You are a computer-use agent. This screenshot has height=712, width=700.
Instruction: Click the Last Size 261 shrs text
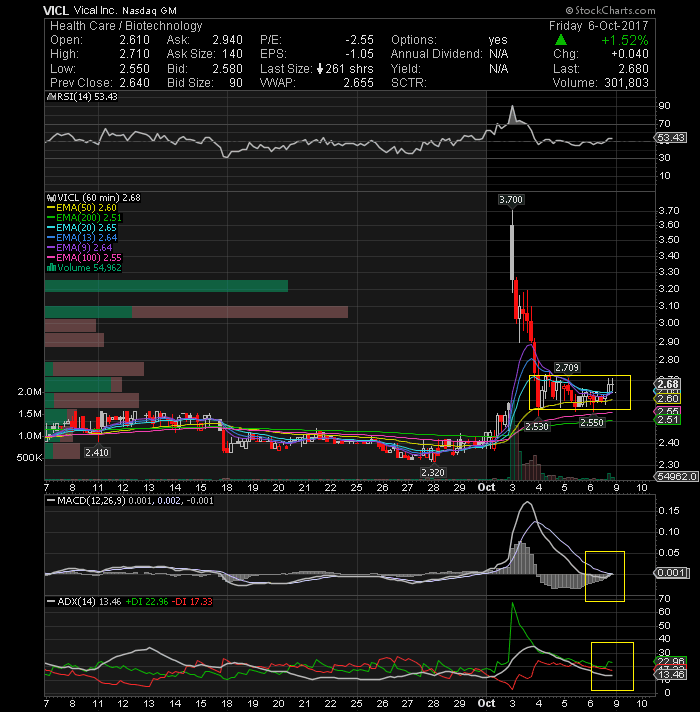[349, 69]
